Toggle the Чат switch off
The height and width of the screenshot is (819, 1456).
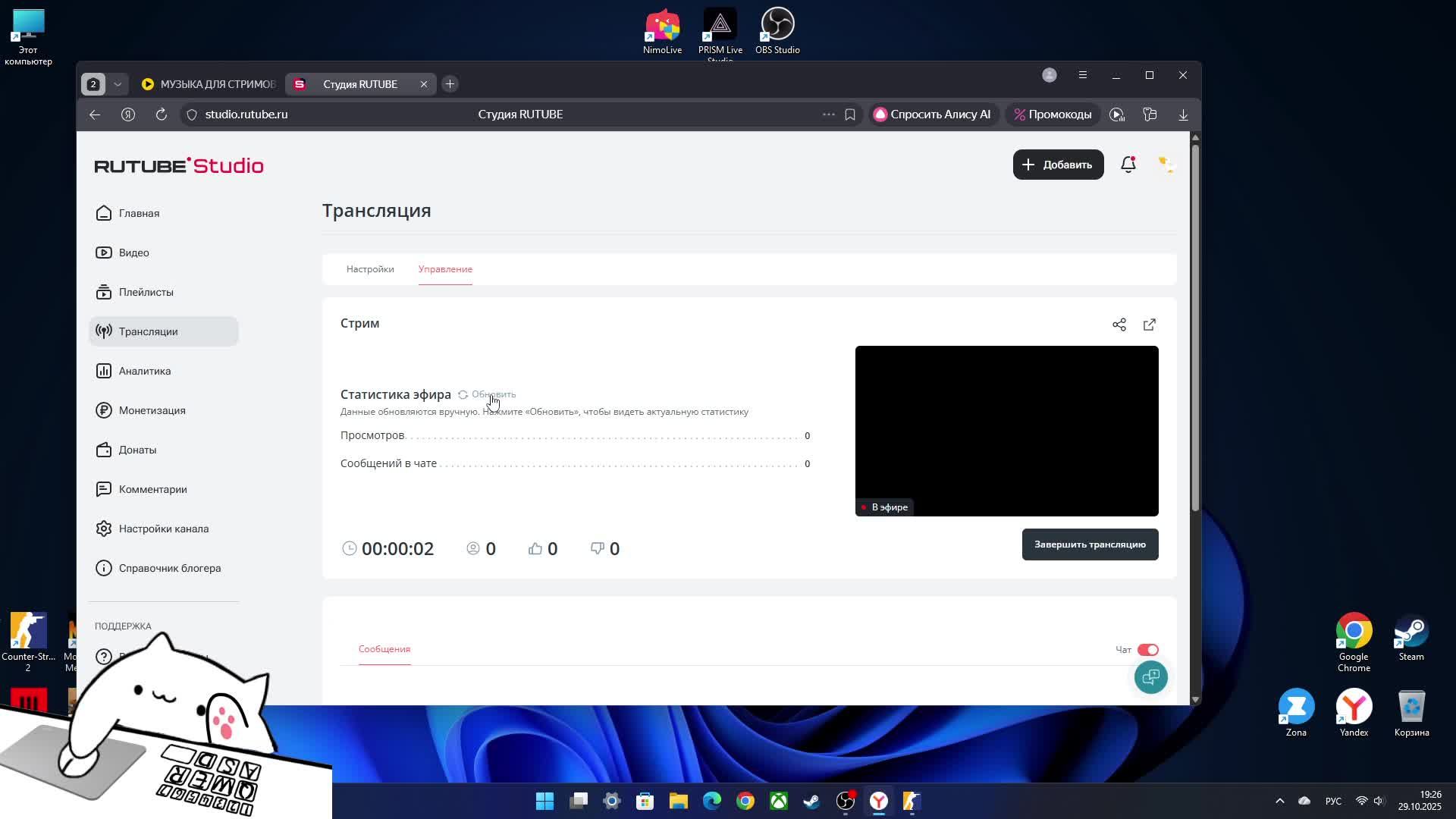pyautogui.click(x=1147, y=650)
